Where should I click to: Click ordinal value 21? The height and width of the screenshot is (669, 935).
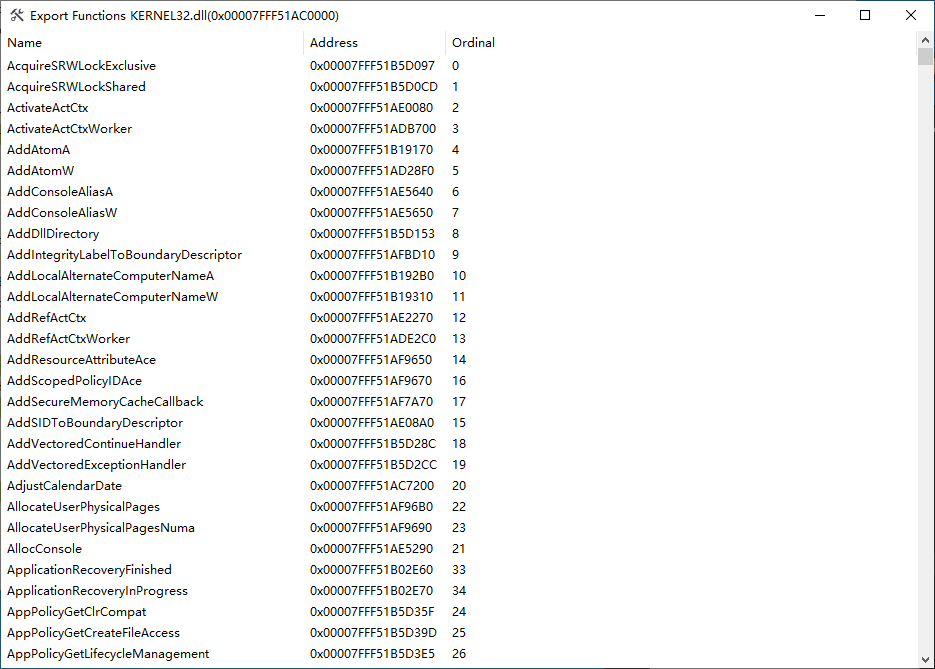coord(459,549)
